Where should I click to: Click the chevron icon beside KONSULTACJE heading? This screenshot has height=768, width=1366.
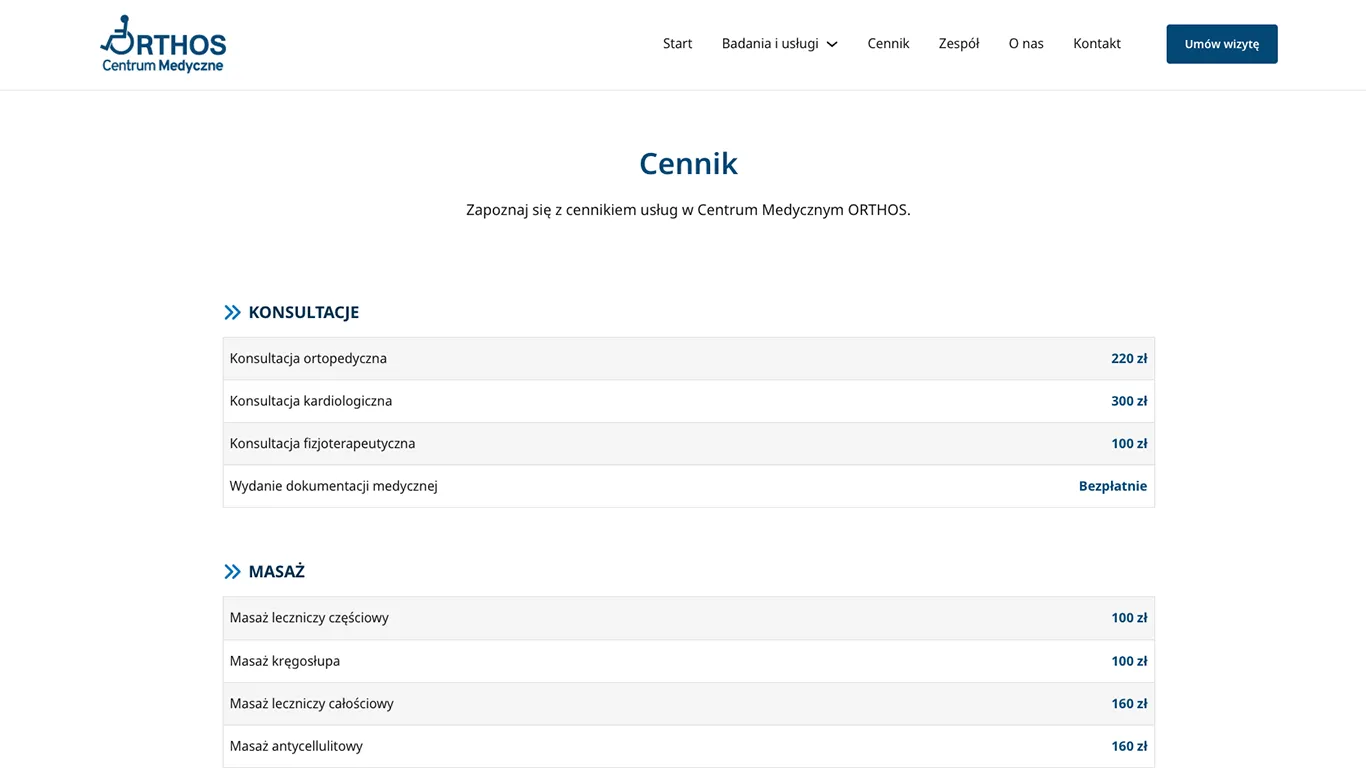[232, 311]
